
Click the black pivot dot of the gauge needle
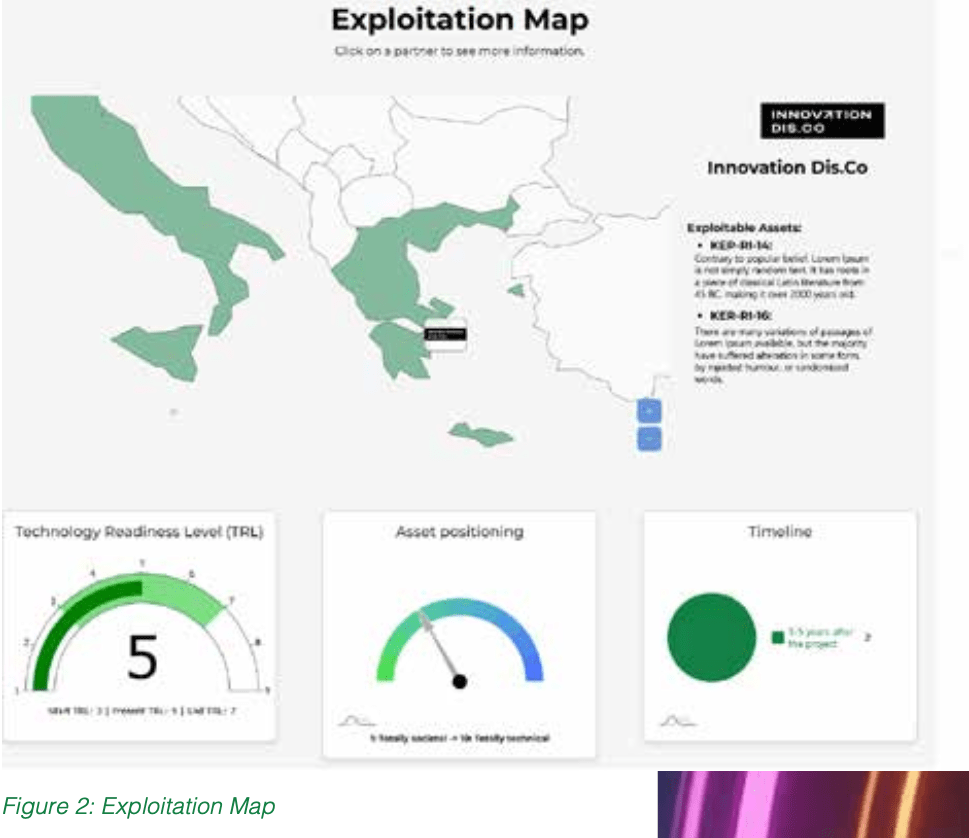(x=460, y=682)
